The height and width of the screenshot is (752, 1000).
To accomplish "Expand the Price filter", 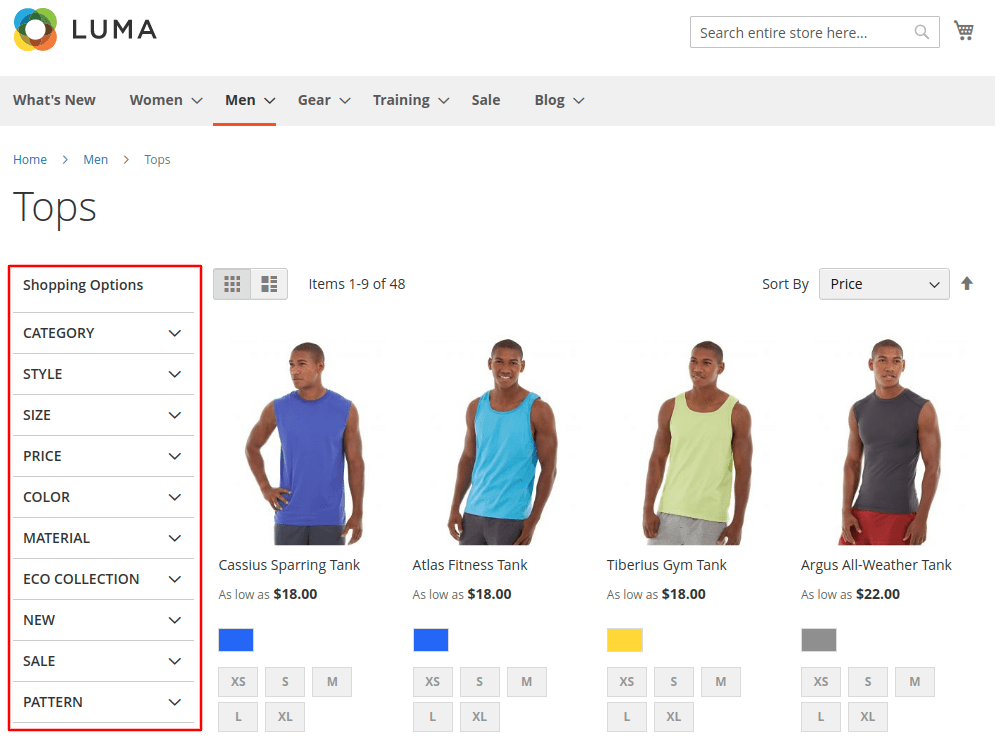I will click(102, 456).
